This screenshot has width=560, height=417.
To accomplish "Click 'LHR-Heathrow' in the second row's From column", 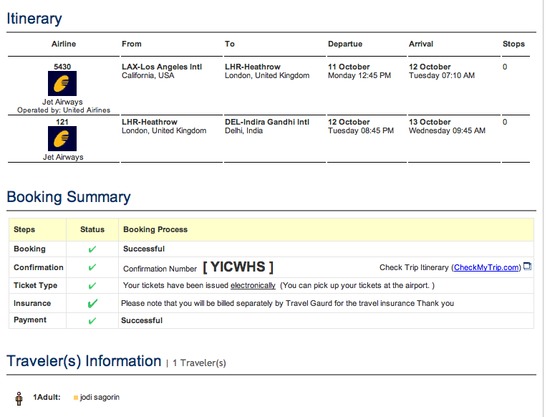I will pos(149,122).
